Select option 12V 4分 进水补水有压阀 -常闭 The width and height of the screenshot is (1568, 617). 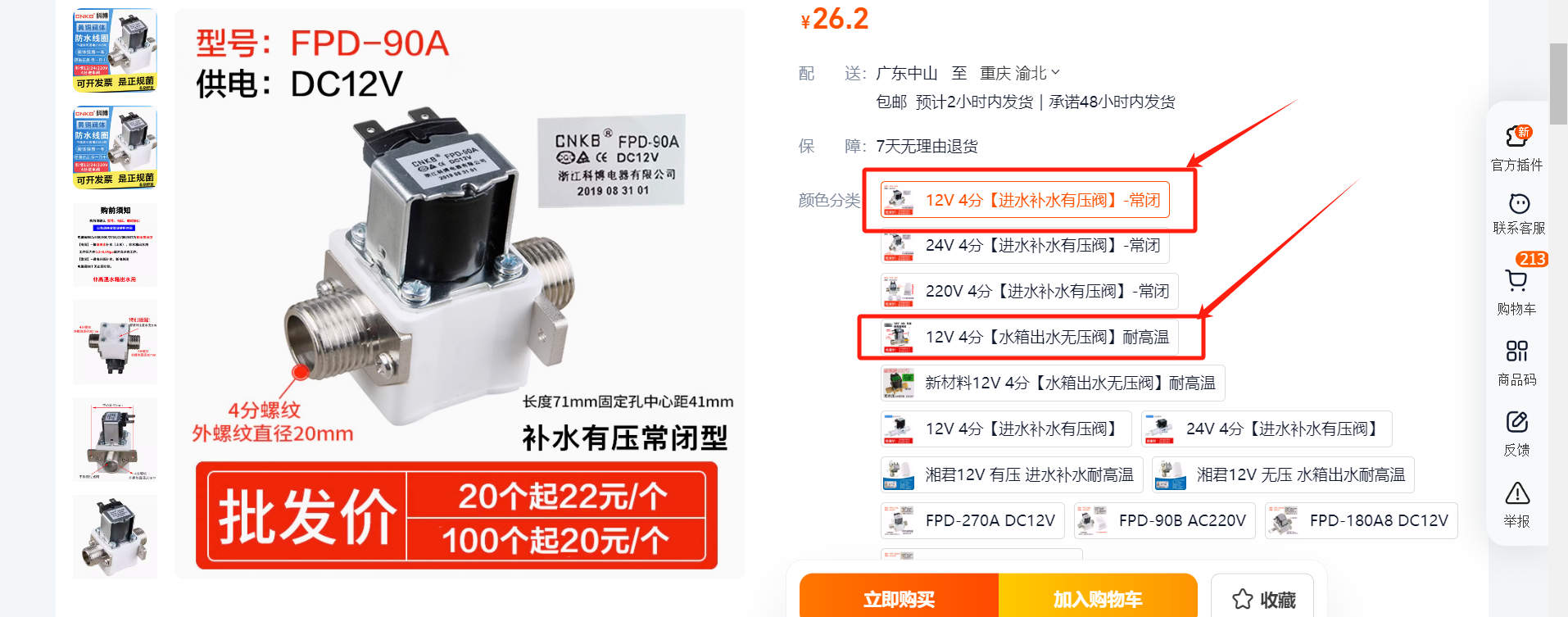[1025, 200]
